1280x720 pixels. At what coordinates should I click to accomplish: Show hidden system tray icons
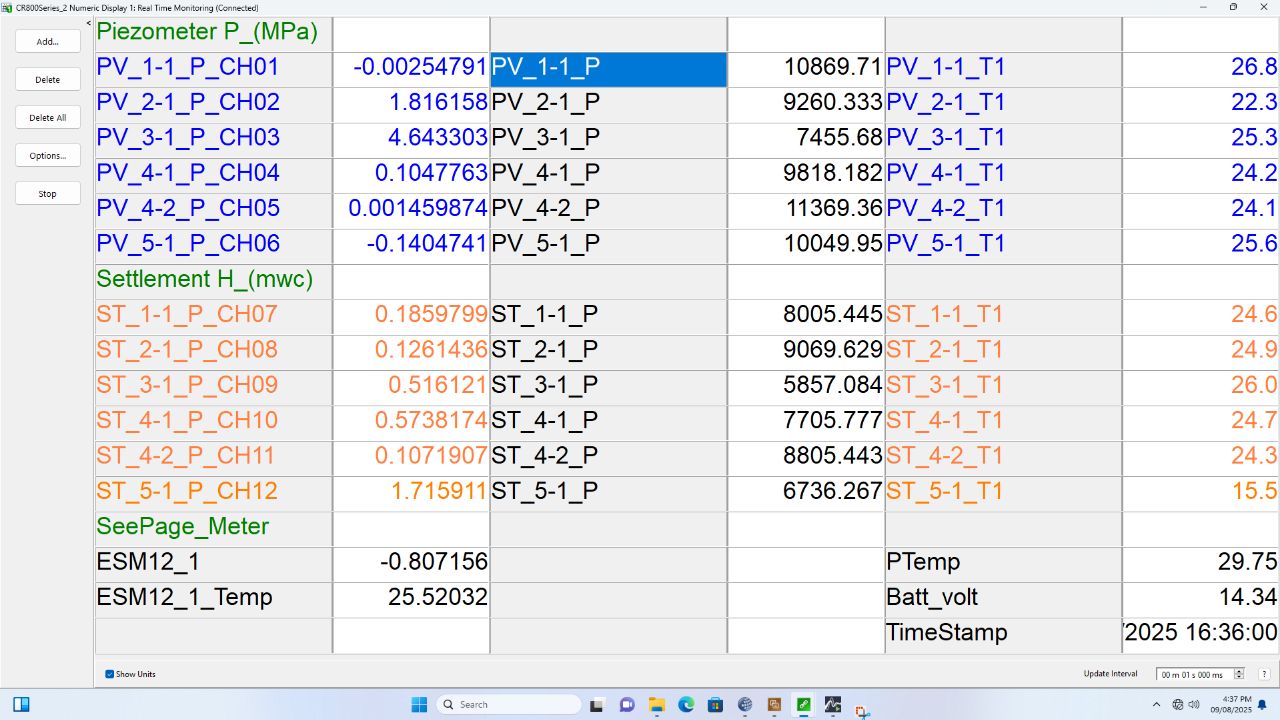[x=1157, y=704]
